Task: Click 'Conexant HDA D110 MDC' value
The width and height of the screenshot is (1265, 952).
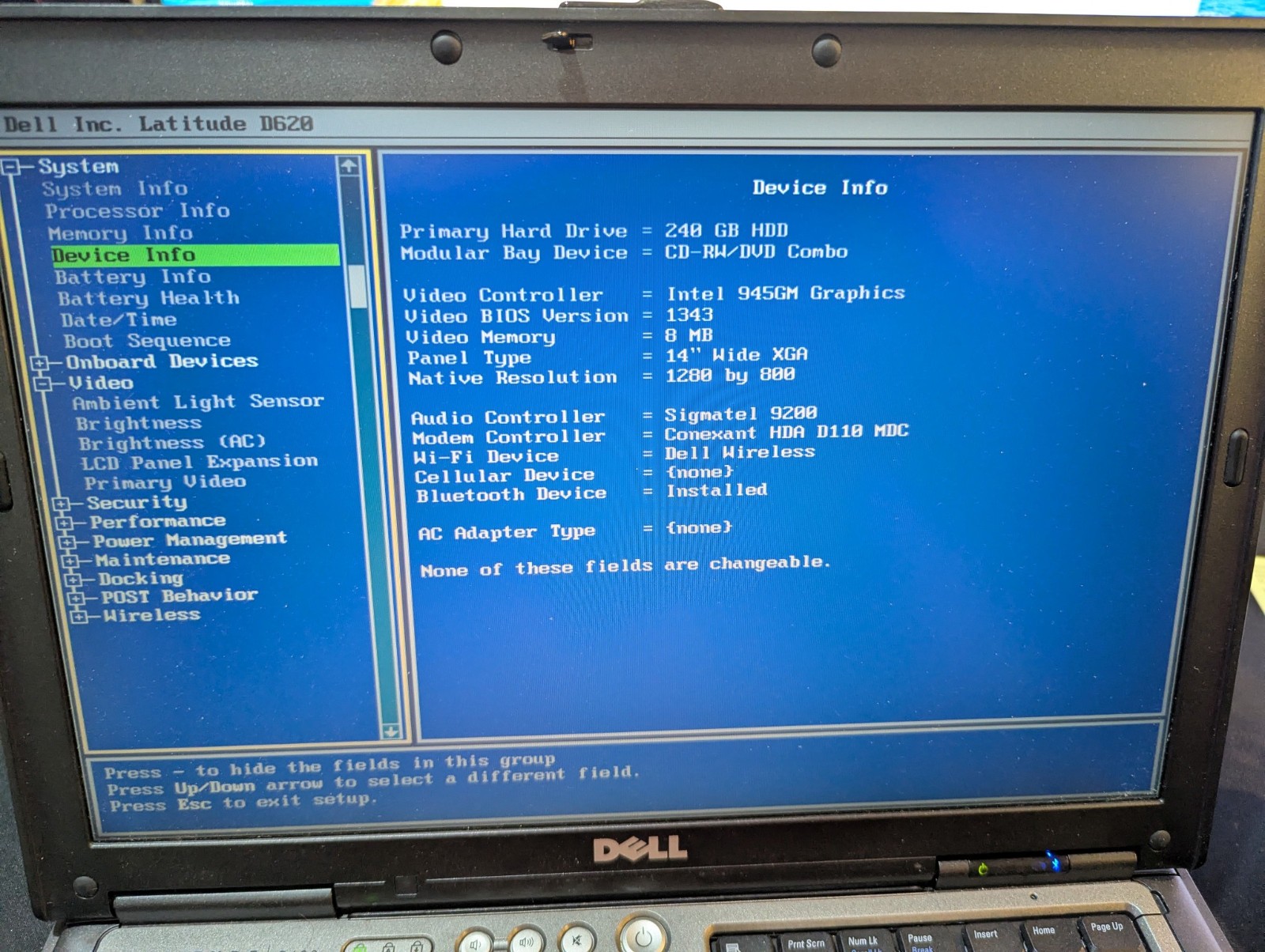Action: pyautogui.click(x=787, y=433)
